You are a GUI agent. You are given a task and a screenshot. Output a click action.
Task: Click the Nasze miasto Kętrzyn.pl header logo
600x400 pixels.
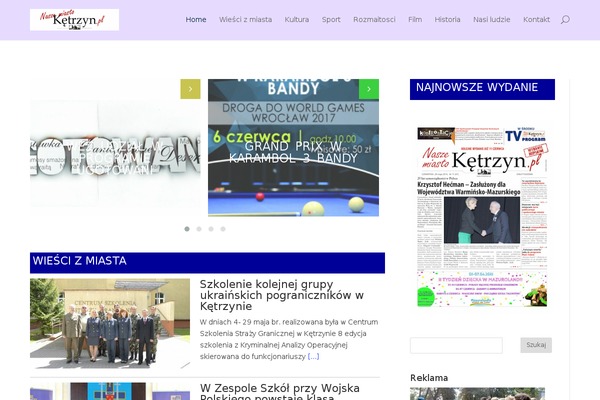74,20
